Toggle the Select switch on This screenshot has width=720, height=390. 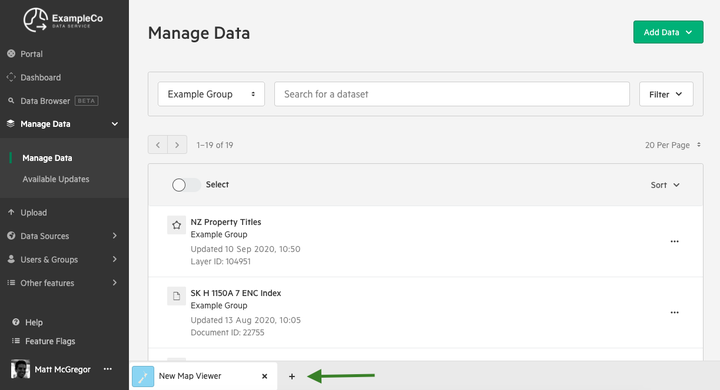click(x=186, y=185)
